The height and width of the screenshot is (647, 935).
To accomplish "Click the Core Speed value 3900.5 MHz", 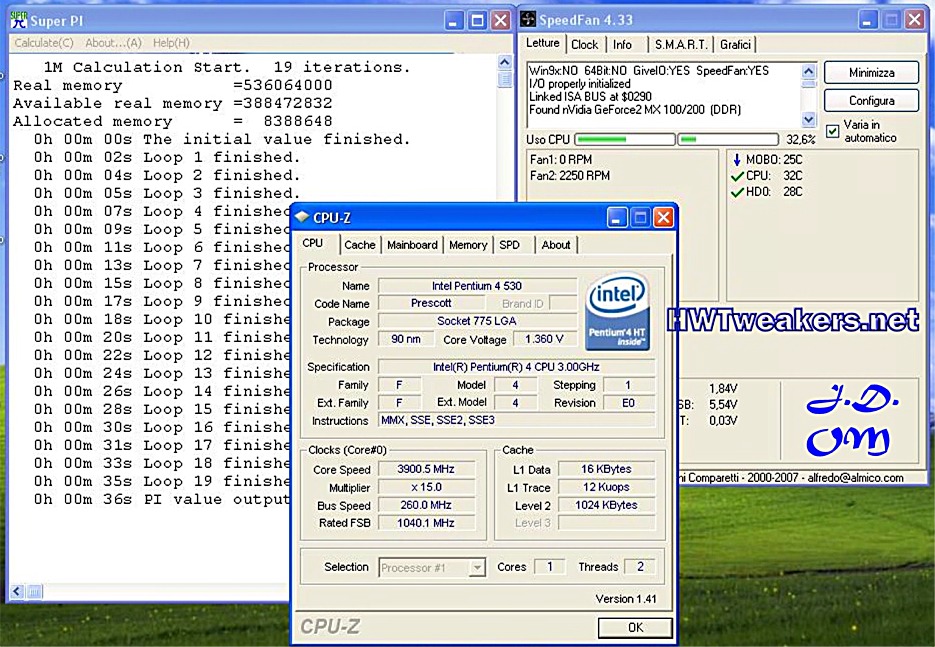I will point(426,469).
